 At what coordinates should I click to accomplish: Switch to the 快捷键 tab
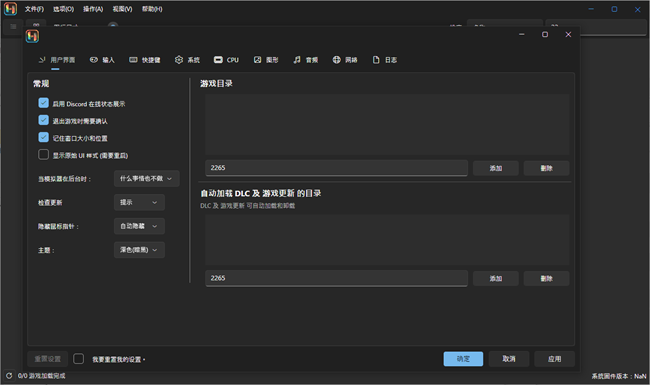145,60
